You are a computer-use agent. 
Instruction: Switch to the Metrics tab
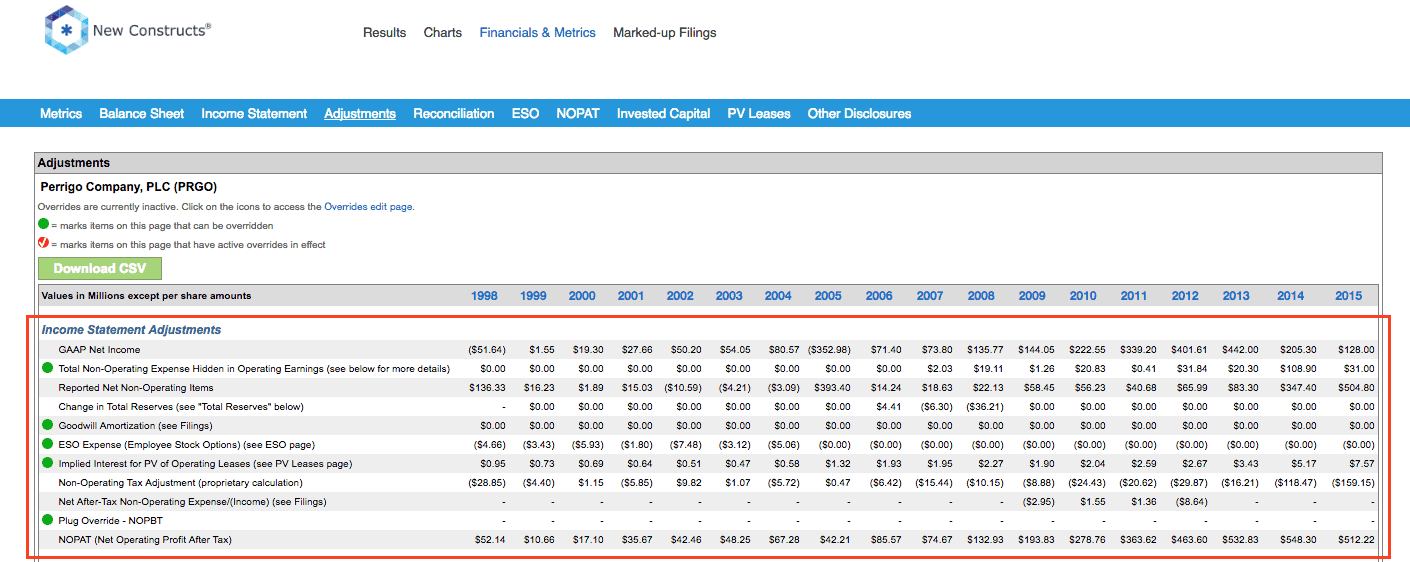pos(61,114)
